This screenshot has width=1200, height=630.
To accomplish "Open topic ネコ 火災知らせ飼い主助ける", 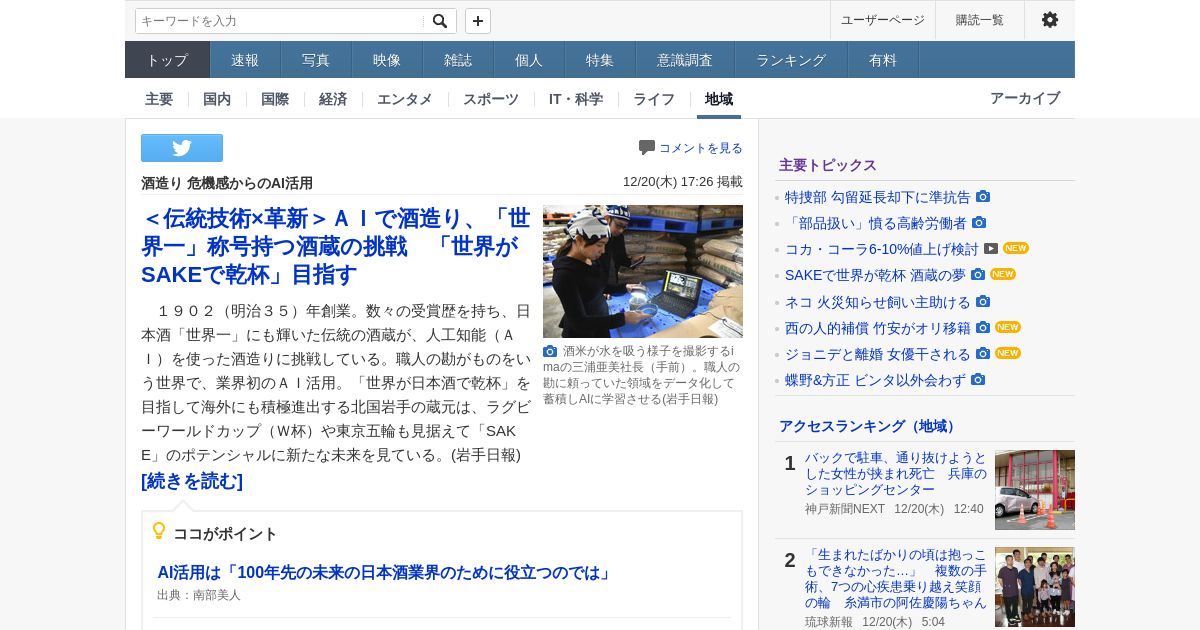I will tap(878, 302).
